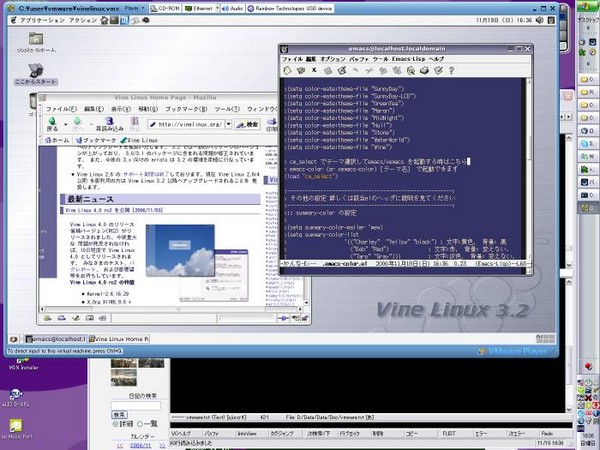The image size is (600, 450).
Task: Open the user's home folder icon on the Vine desktop
Action: point(36,39)
